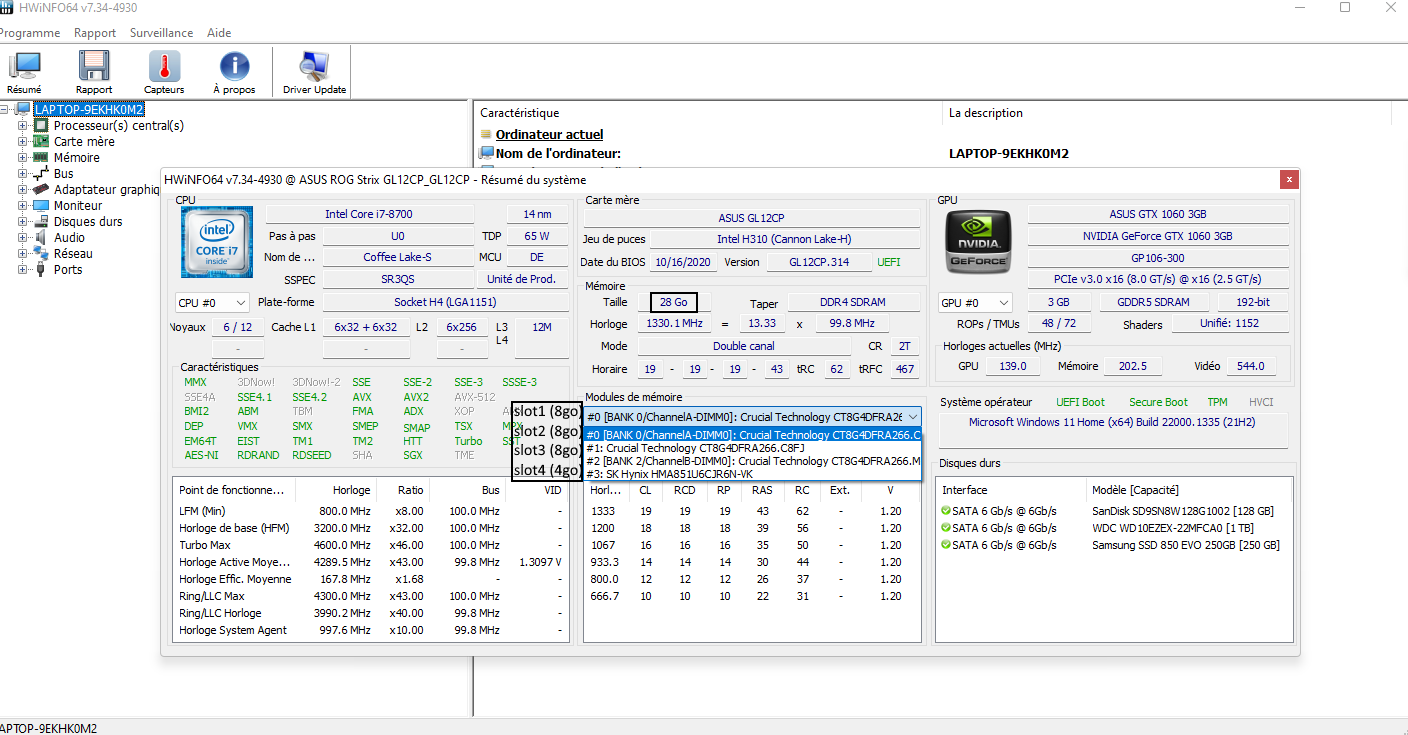Select memory module #1 Crucial CT8G4DFRA266.C8FJ
1408x735 pixels.
click(753, 448)
